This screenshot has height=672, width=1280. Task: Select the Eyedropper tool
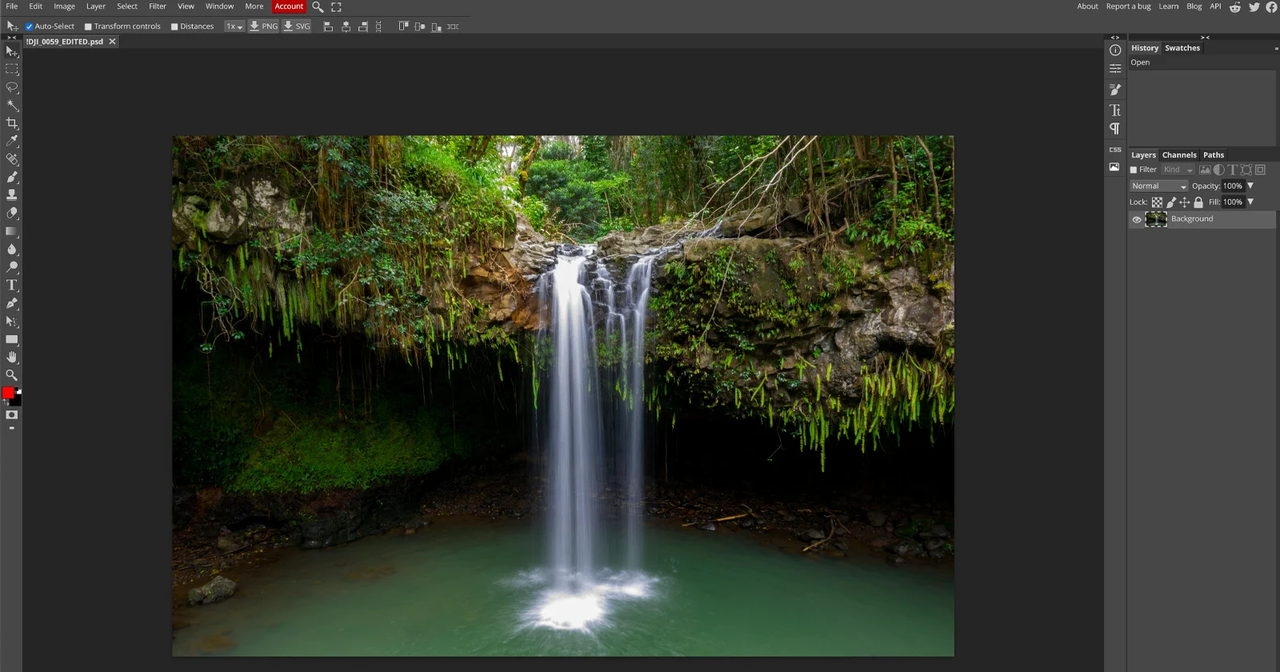(x=12, y=141)
